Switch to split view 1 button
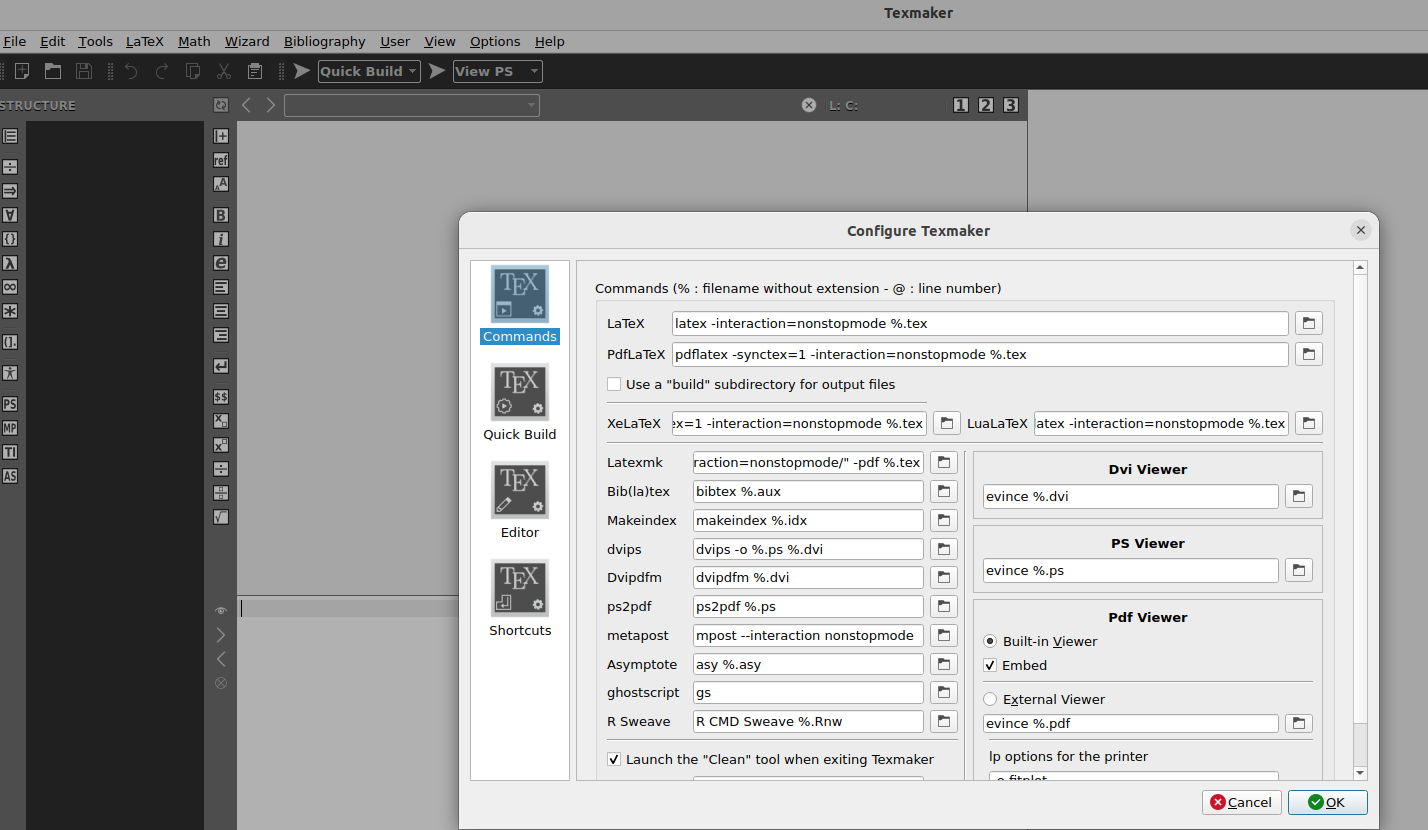Image resolution: width=1428 pixels, height=830 pixels. click(961, 105)
